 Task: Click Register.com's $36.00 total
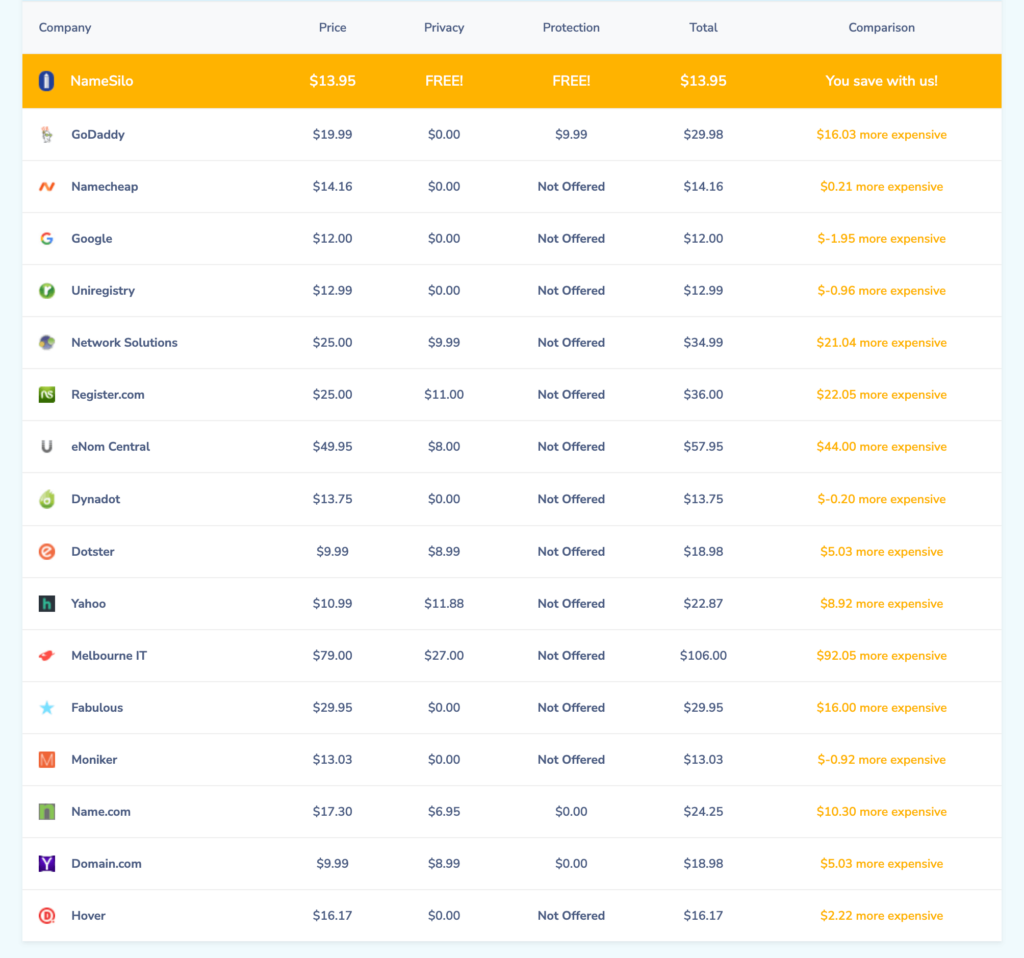coord(703,394)
